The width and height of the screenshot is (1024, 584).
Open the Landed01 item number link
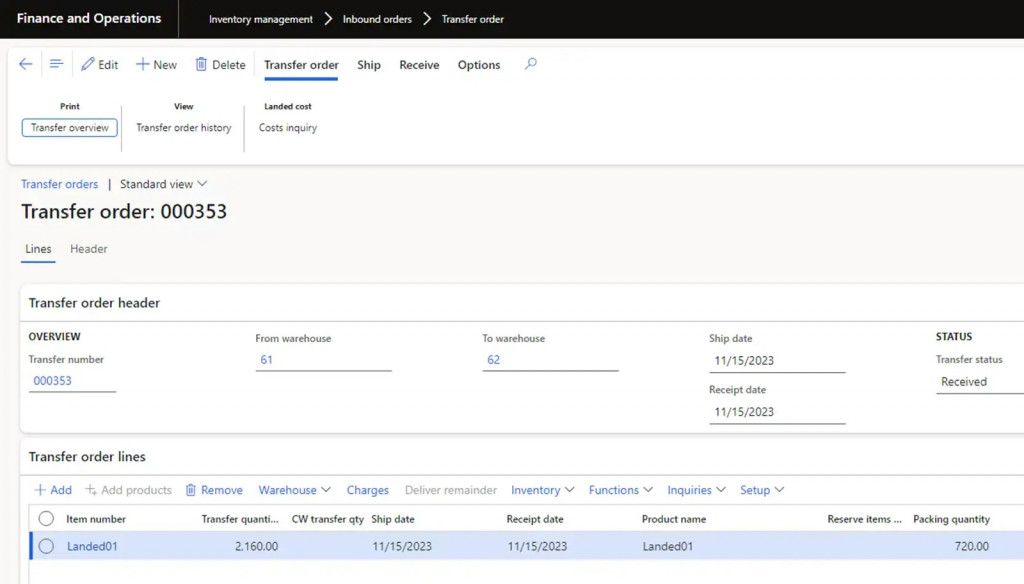click(92, 546)
